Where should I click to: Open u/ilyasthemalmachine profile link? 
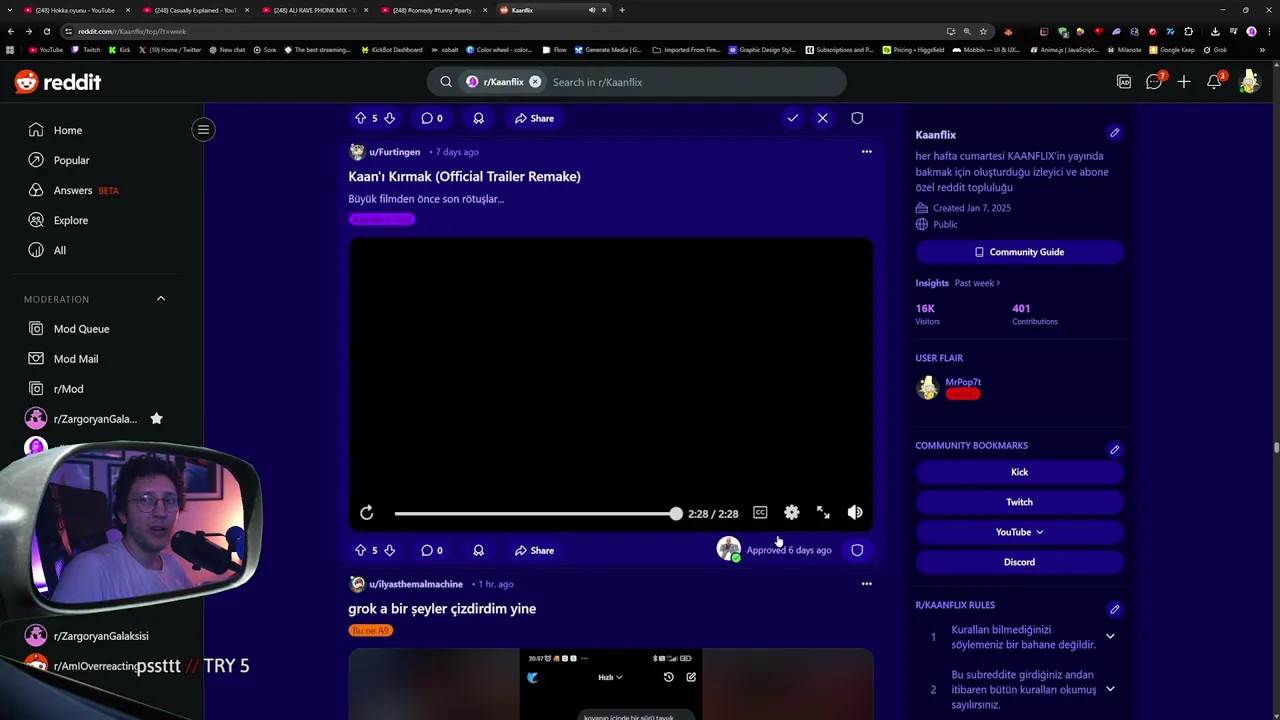pos(415,584)
